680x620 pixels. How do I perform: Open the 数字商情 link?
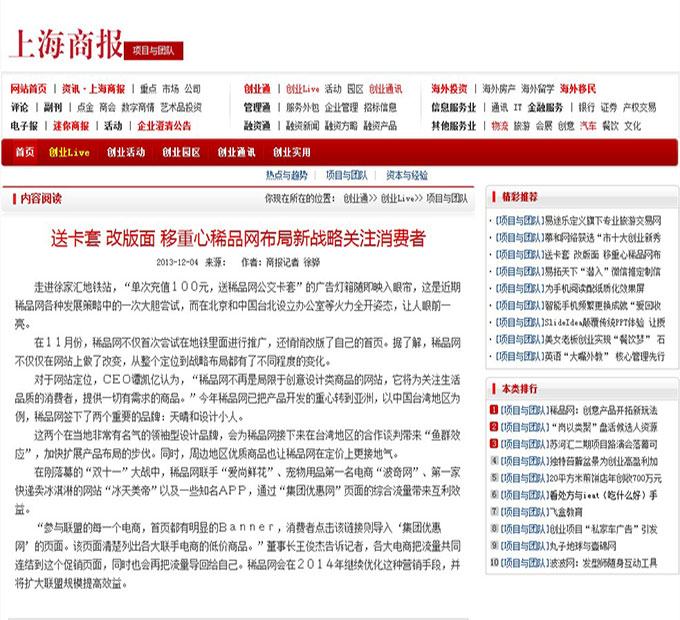pyautogui.click(x=137, y=108)
